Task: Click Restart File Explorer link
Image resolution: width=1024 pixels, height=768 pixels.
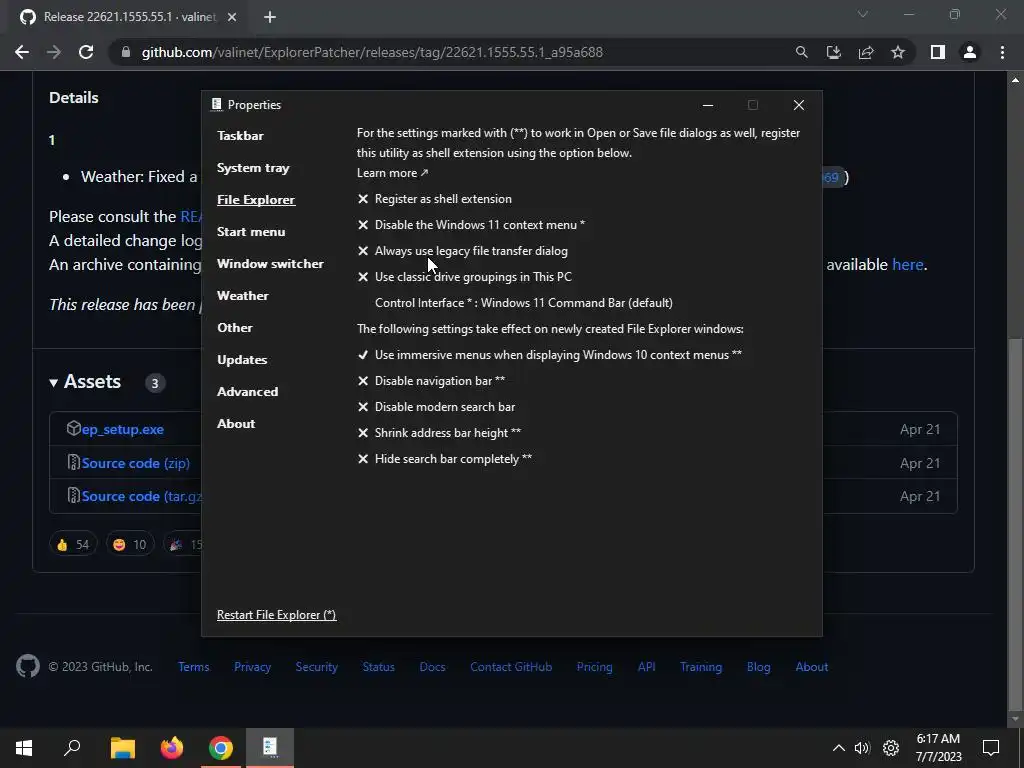Action: click(x=277, y=615)
